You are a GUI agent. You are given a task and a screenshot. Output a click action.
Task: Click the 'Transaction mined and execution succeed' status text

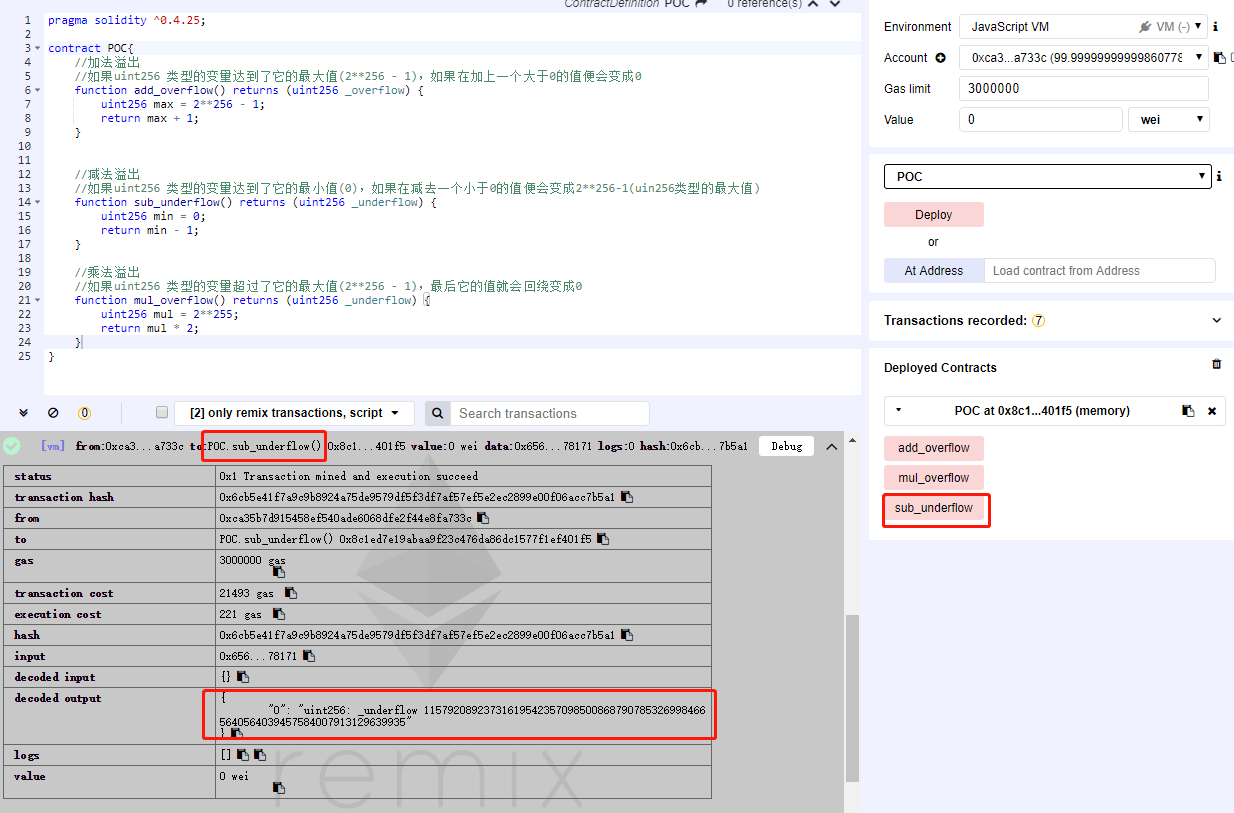click(x=349, y=476)
